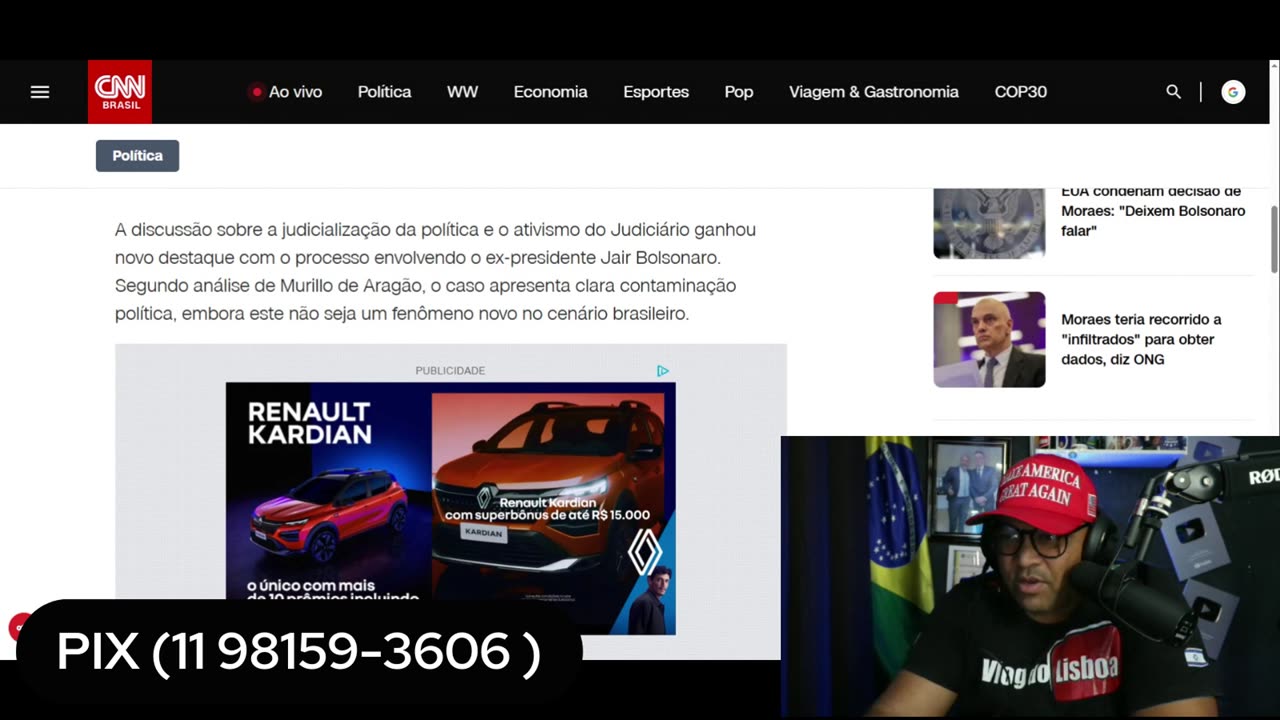The width and height of the screenshot is (1280, 720).
Task: Click the EUA seal article thumbnail
Action: click(989, 223)
